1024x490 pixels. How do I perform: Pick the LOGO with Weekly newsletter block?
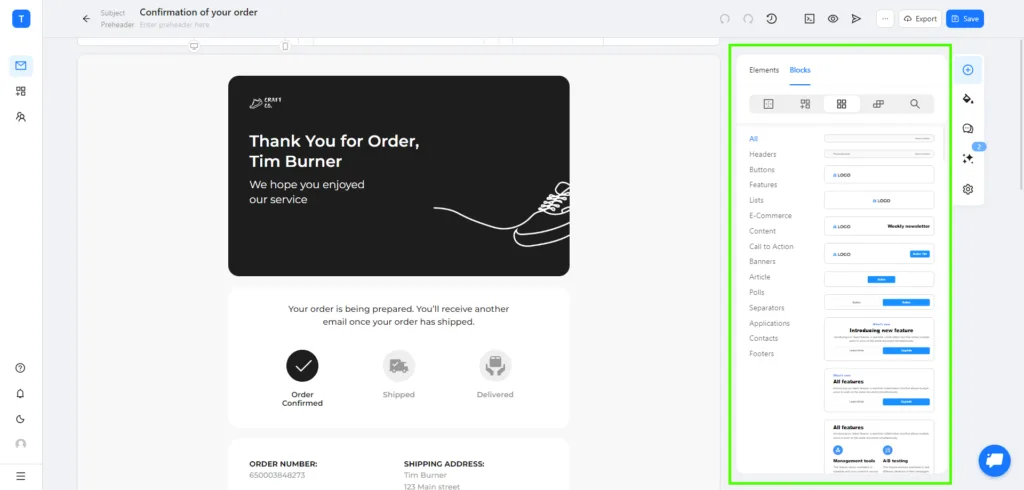(x=879, y=226)
